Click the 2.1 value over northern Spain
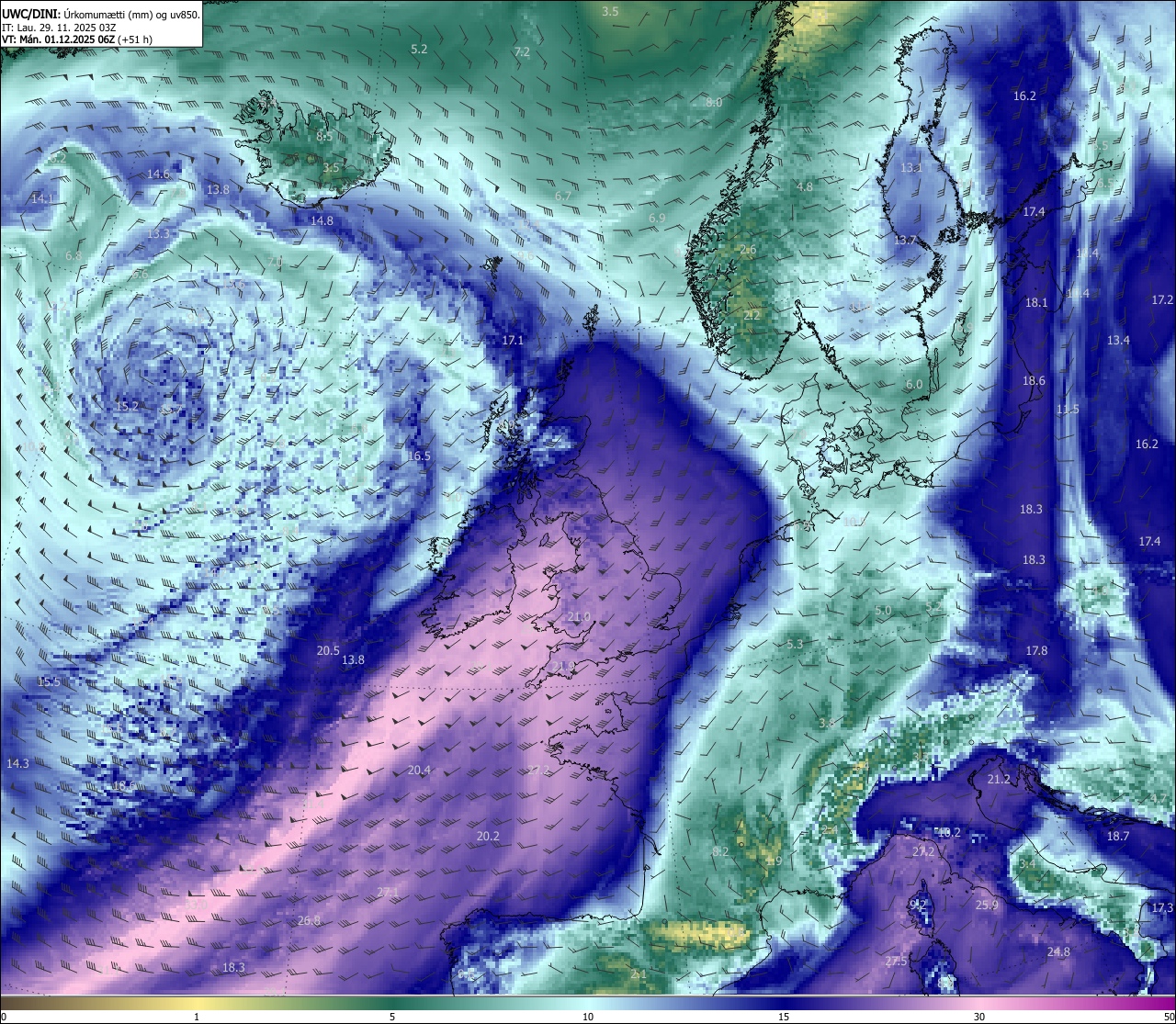The height and width of the screenshot is (1024, 1176). 639,973
